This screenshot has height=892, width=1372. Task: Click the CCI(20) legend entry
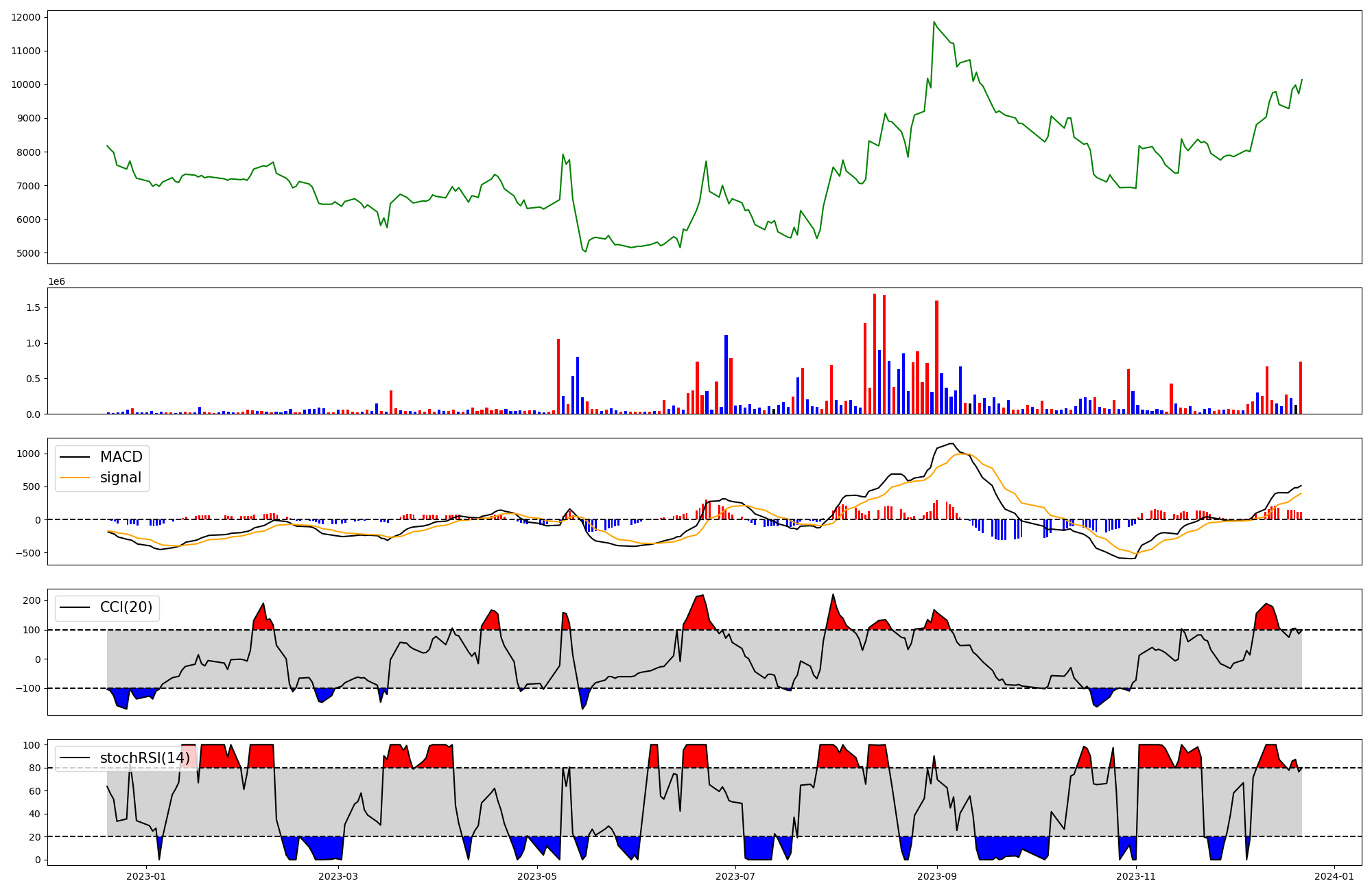click(126, 607)
